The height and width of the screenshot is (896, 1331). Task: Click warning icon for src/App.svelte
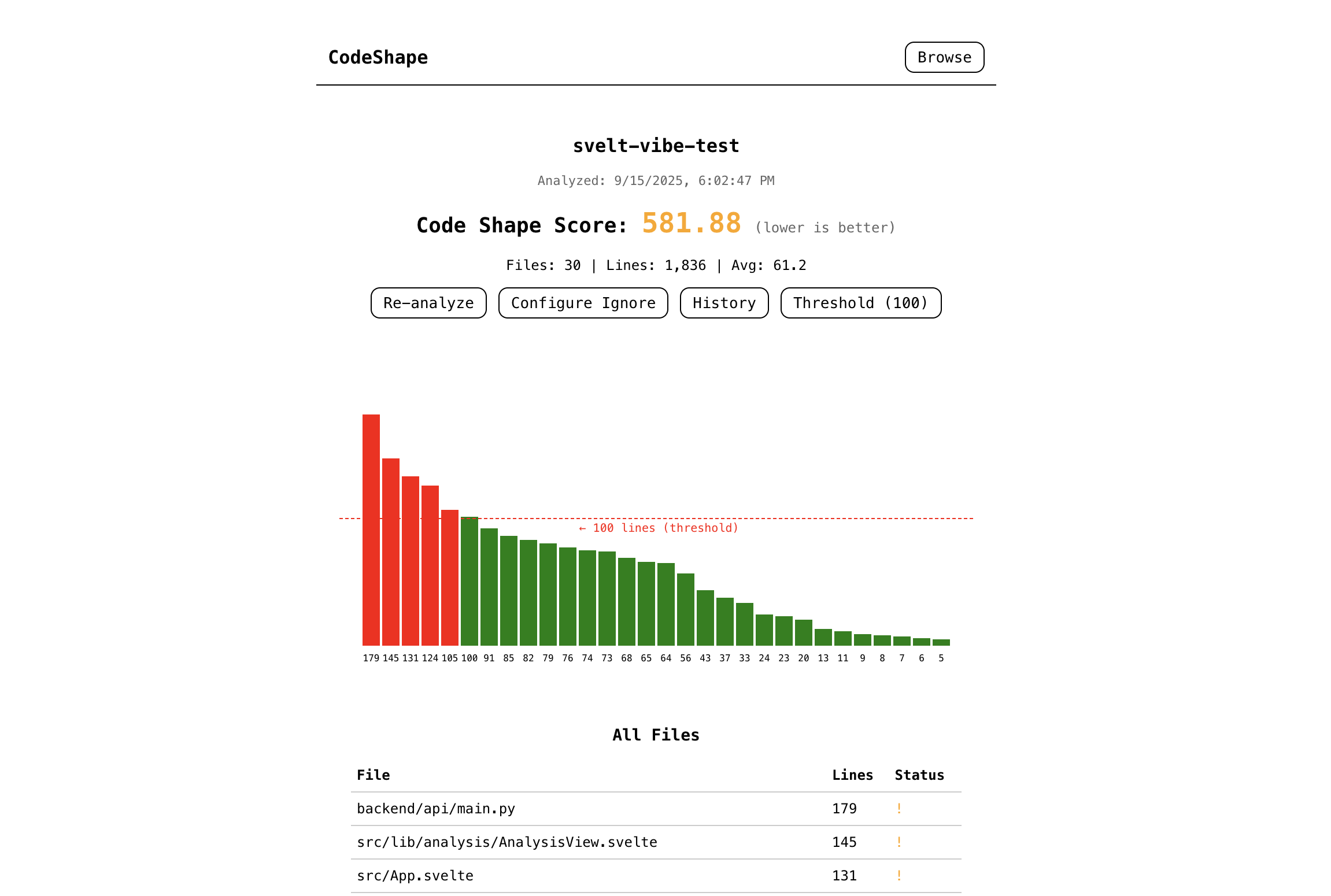(x=899, y=876)
